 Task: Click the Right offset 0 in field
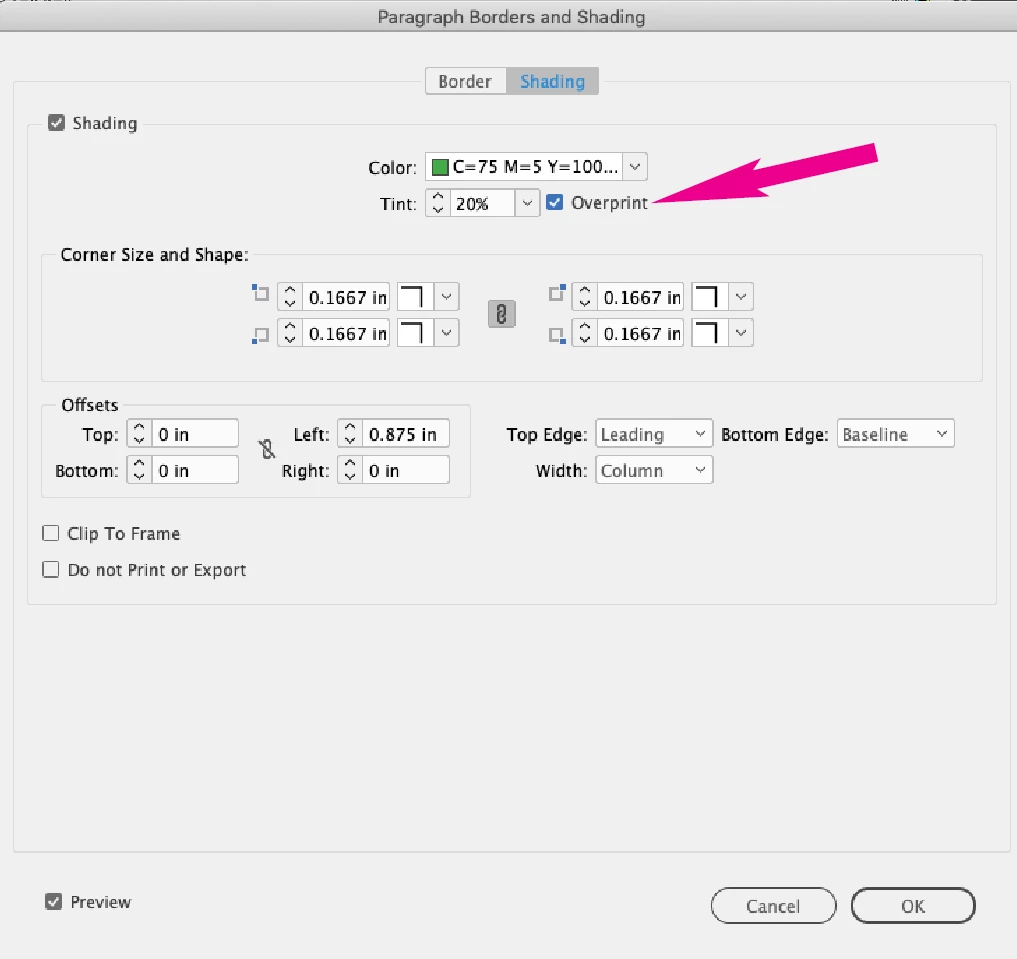pyautogui.click(x=405, y=469)
